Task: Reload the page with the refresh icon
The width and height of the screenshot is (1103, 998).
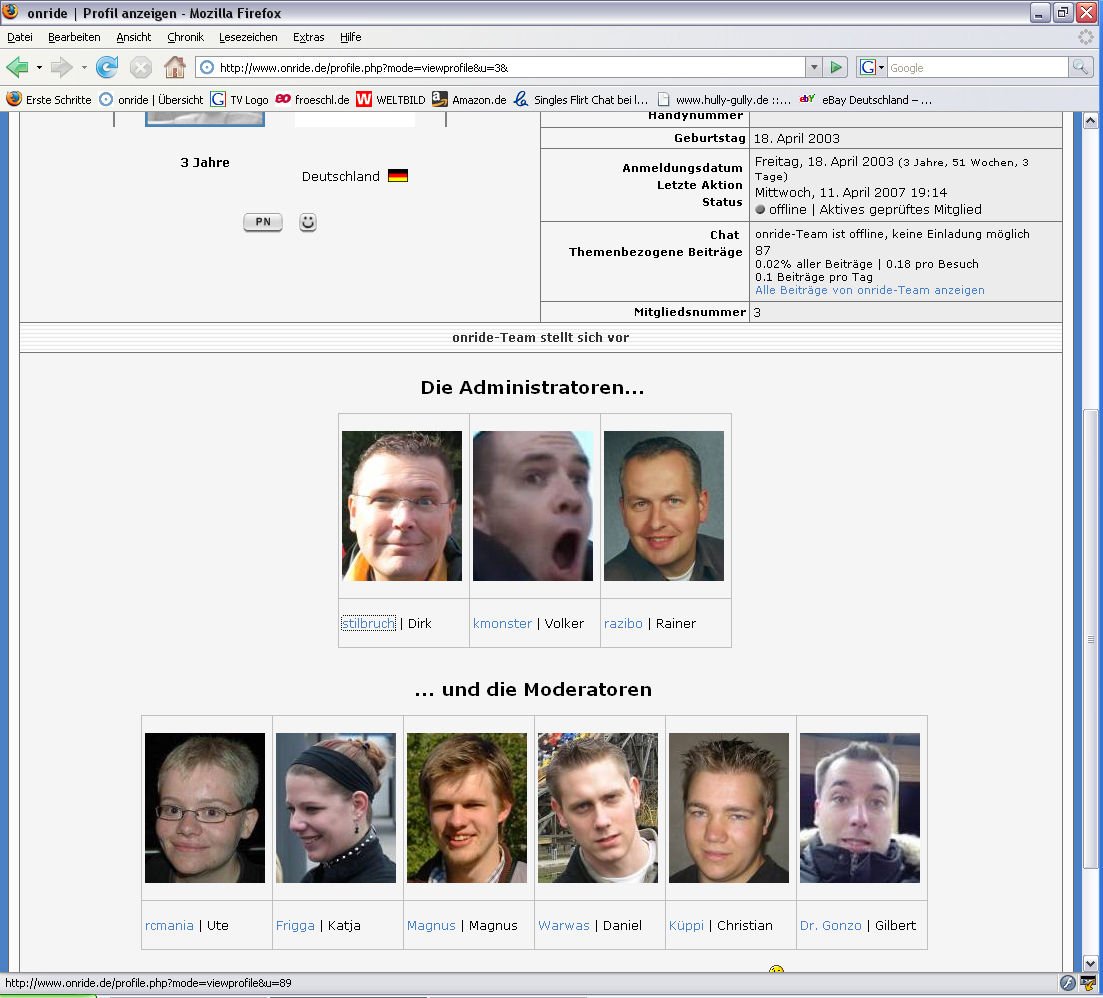Action: click(x=107, y=68)
